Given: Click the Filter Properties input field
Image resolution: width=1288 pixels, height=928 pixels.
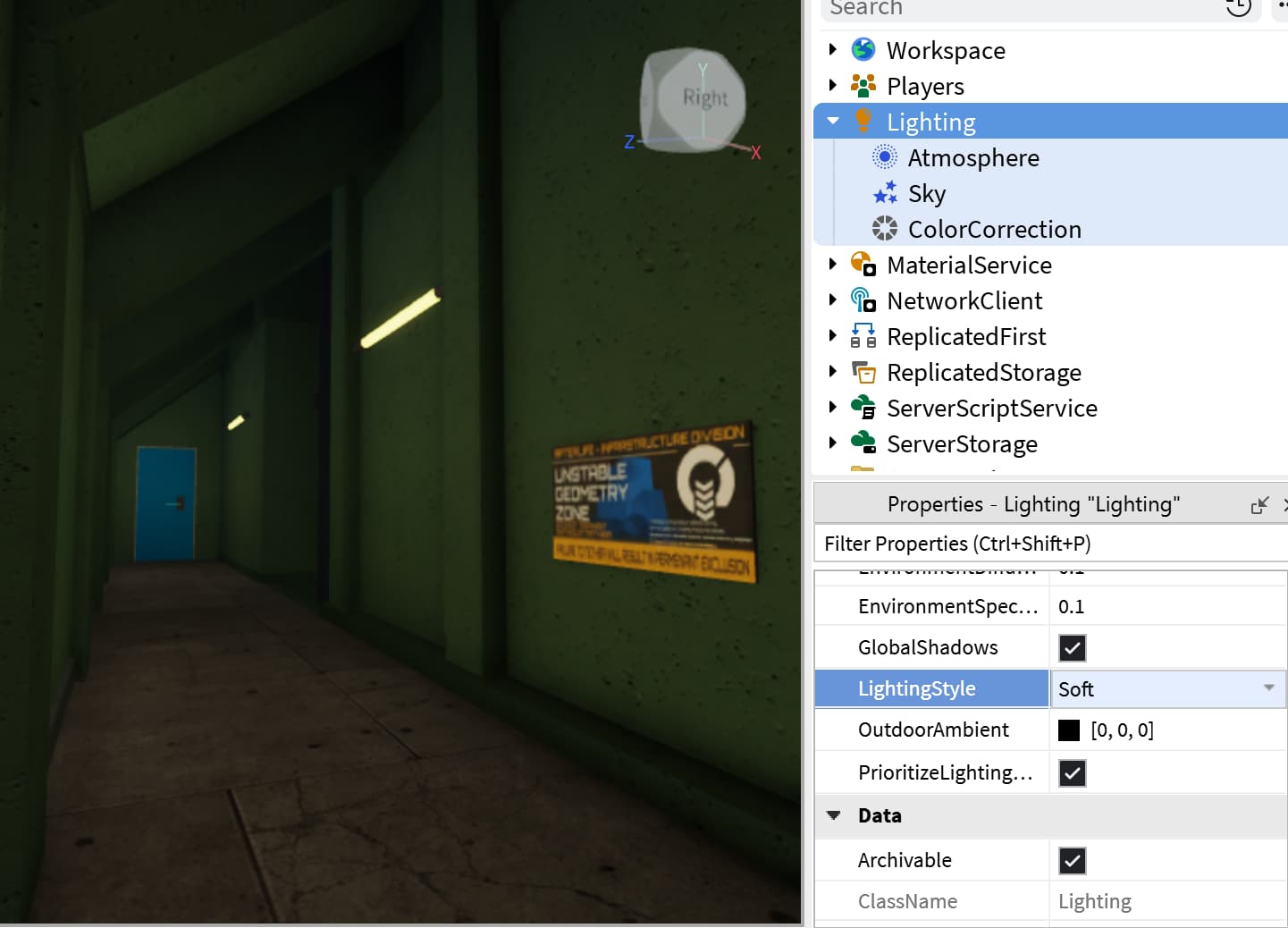Looking at the screenshot, I should 1051,544.
